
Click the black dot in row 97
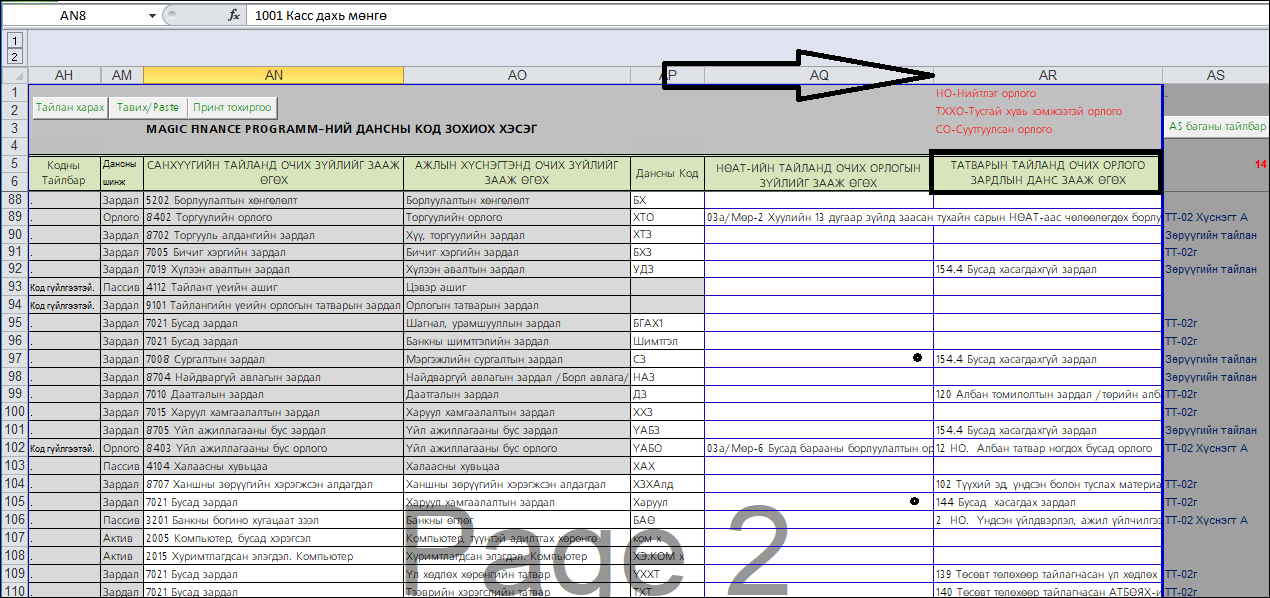[917, 357]
